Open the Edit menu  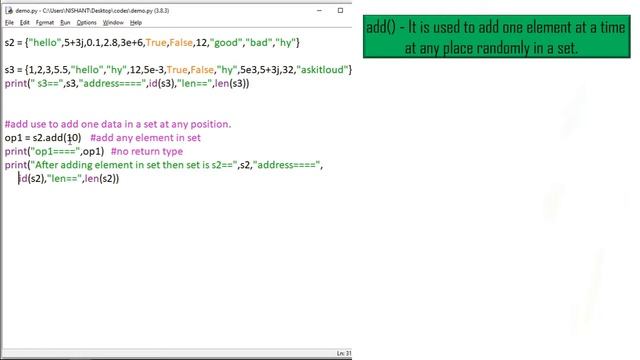[24, 23]
